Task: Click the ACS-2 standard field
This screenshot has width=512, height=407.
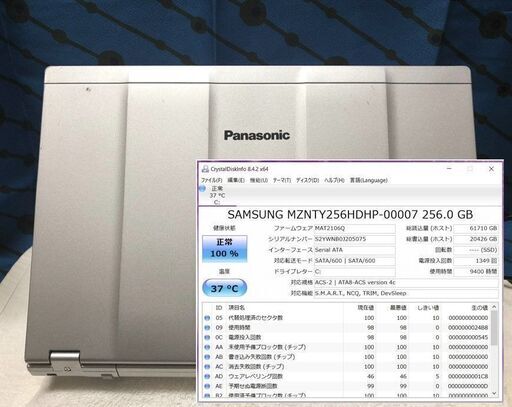Action: click(406, 282)
